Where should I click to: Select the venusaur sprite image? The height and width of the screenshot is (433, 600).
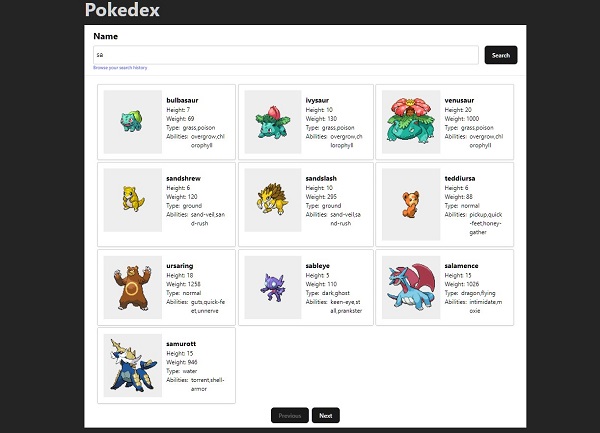[x=411, y=122]
